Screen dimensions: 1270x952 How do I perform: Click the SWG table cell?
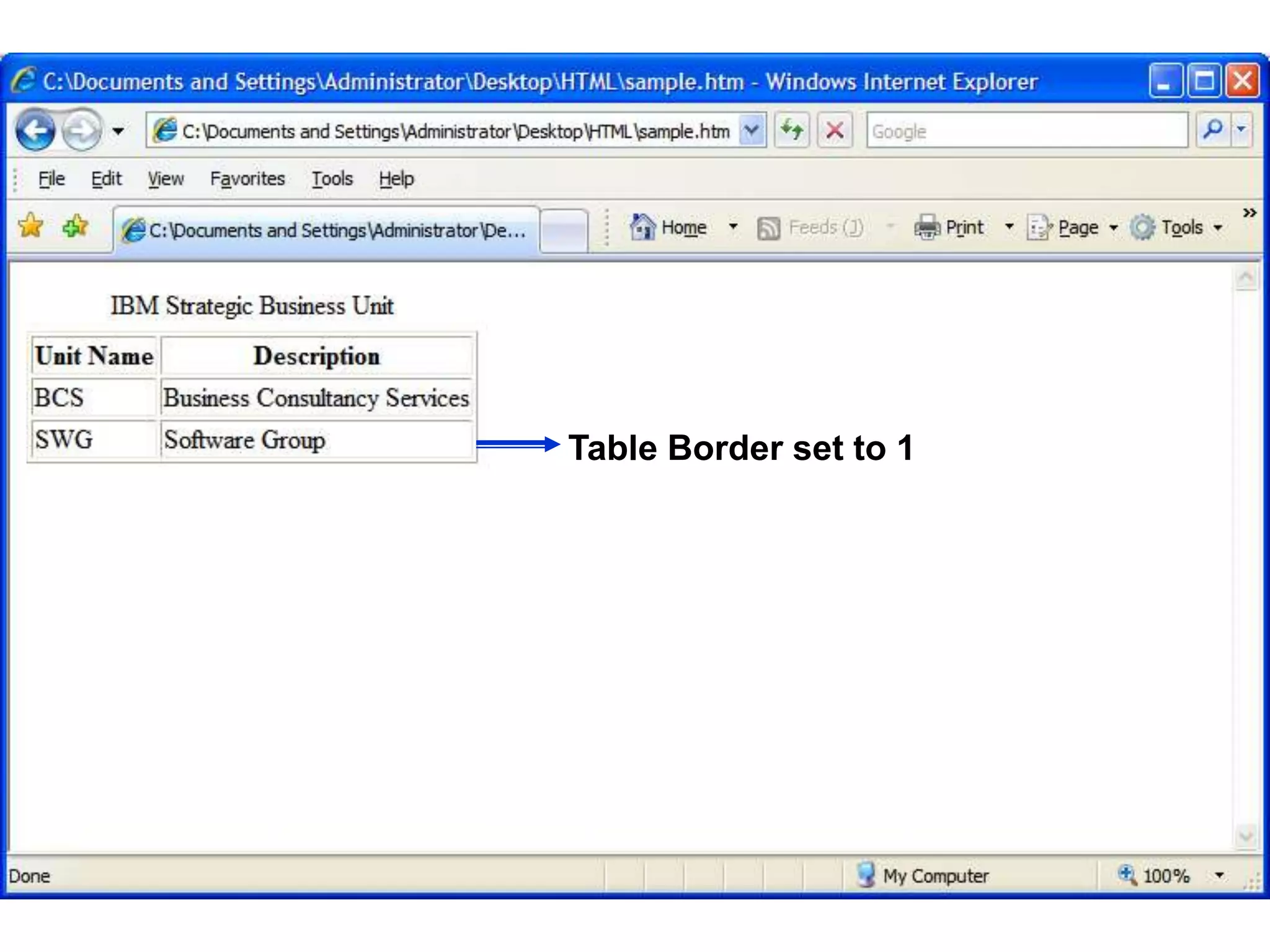94,439
